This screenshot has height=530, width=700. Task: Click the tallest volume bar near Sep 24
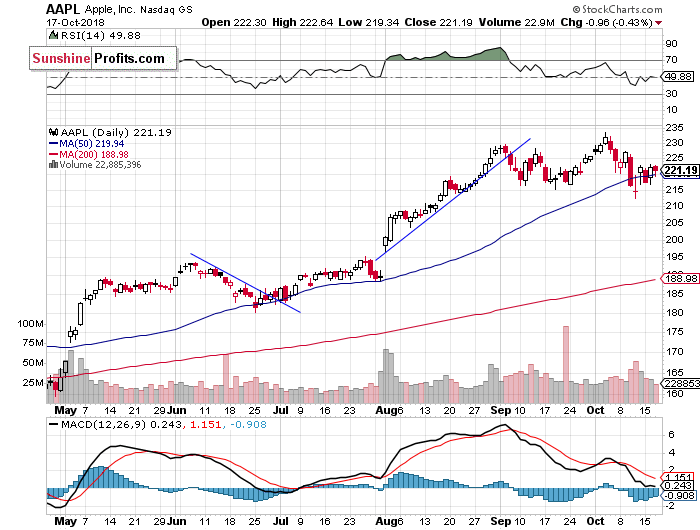point(566,364)
